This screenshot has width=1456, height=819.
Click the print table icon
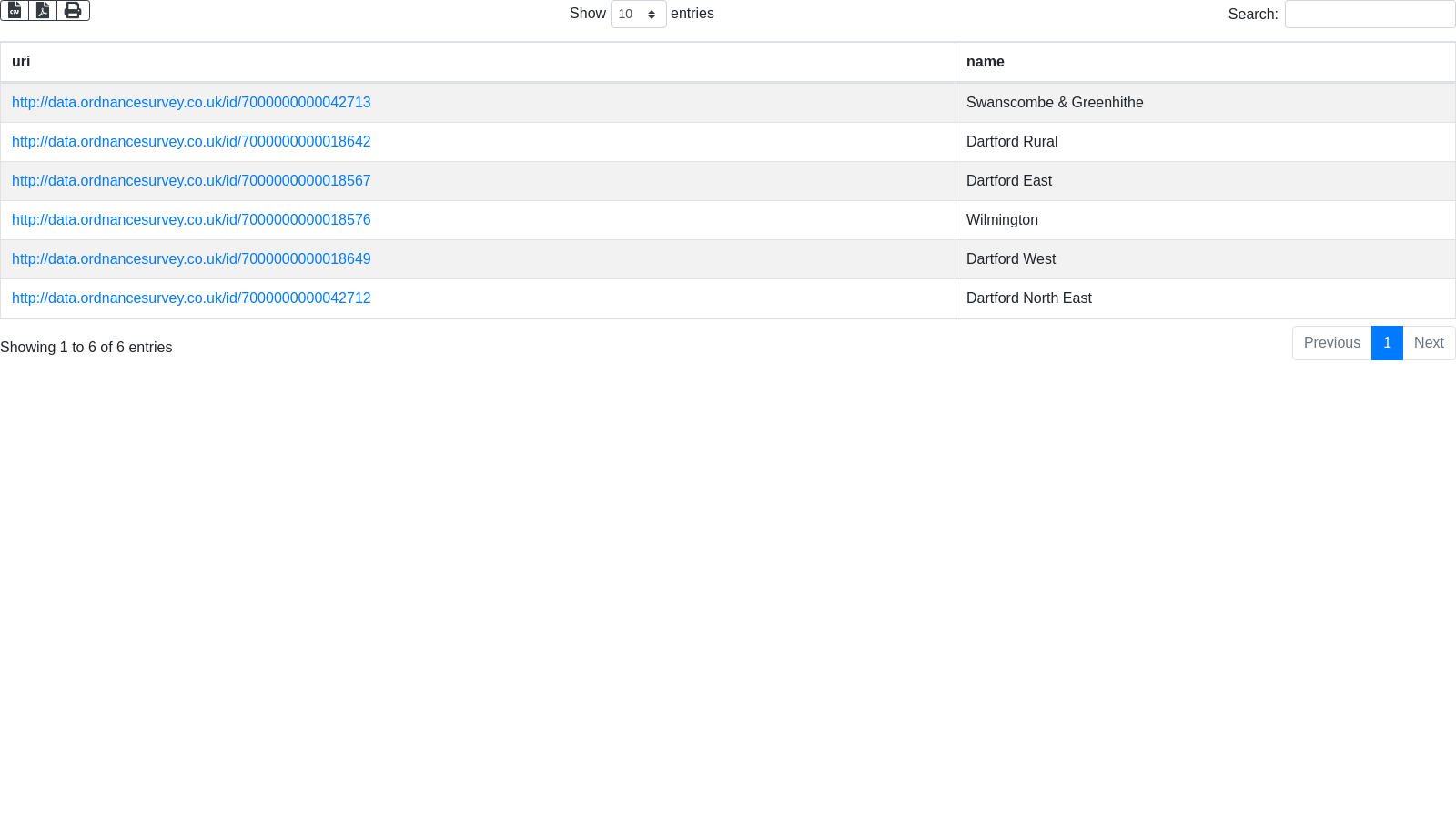[73, 10]
